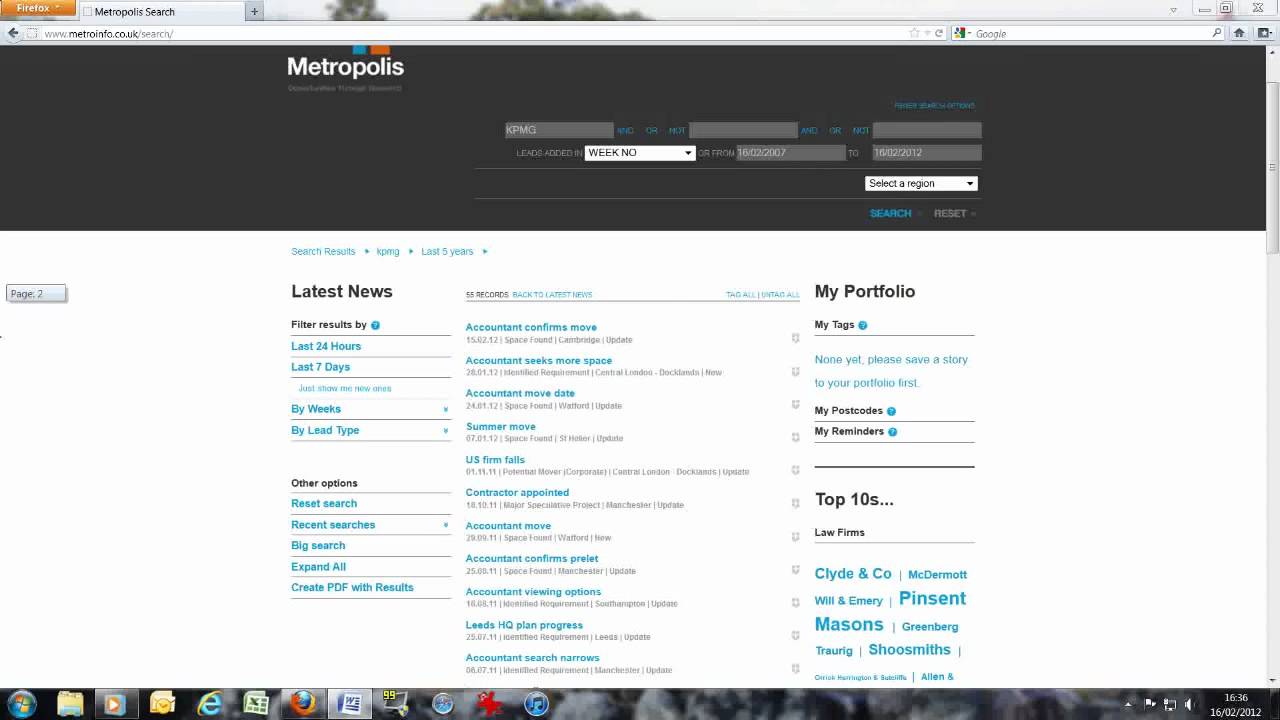Filter news by Last 7 Days
Image resolution: width=1280 pixels, height=720 pixels.
click(x=320, y=367)
